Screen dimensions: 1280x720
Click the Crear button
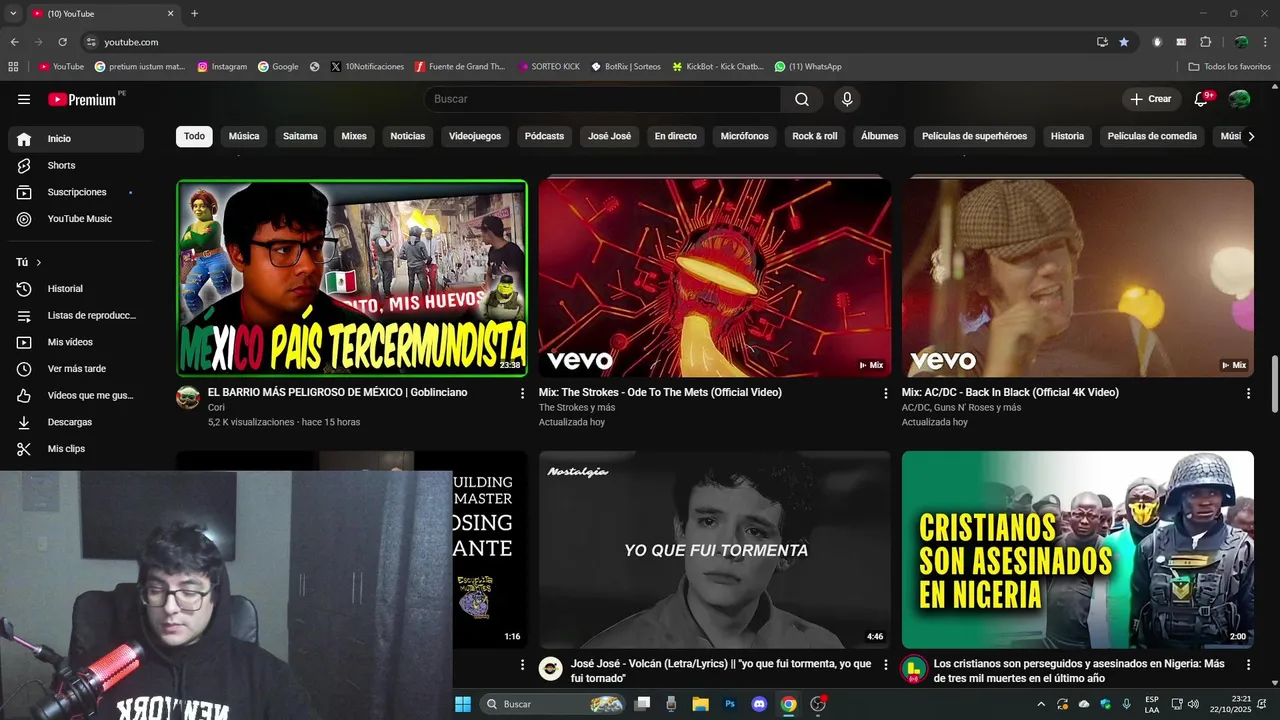pos(1151,99)
